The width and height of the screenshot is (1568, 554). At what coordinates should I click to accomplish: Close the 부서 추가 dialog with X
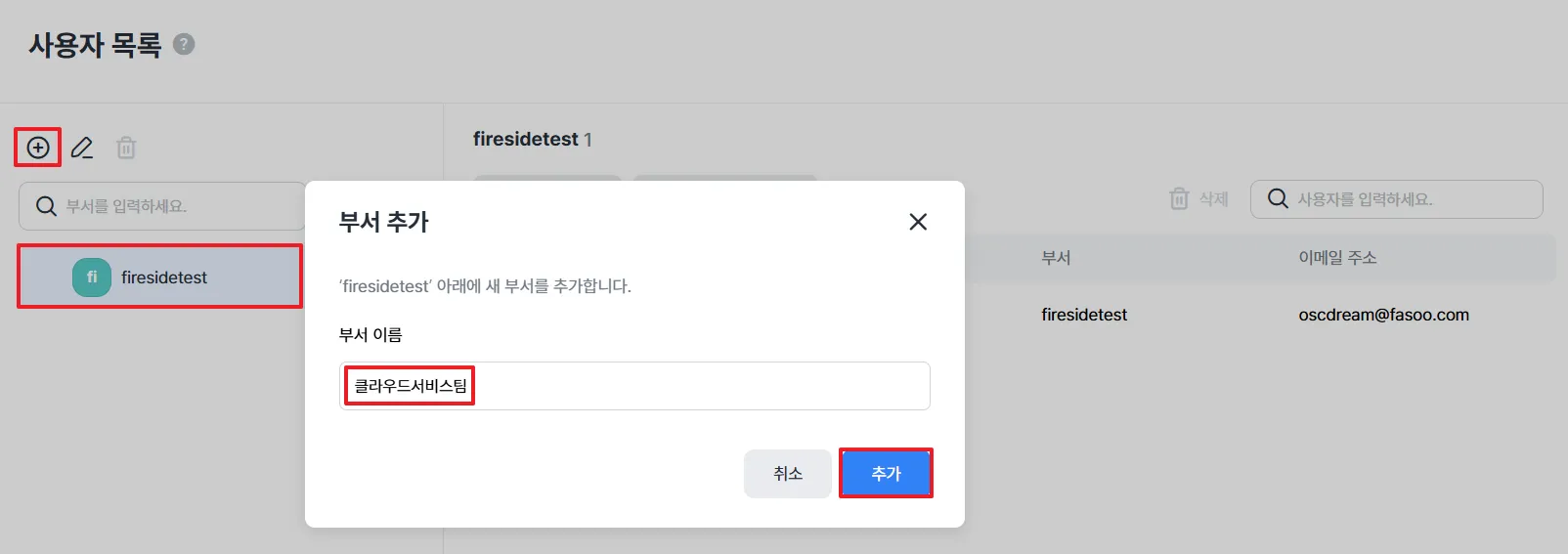918,222
